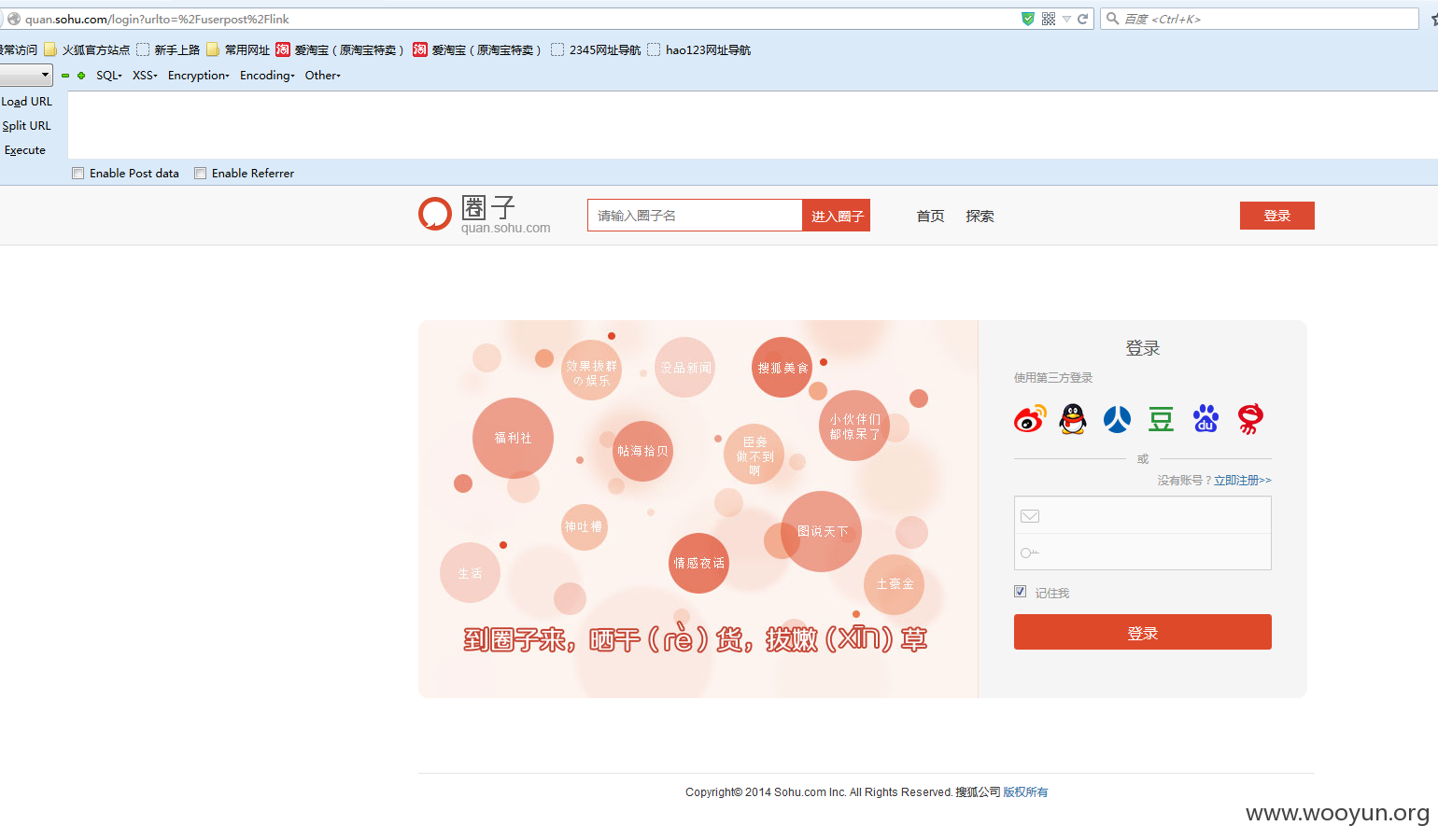This screenshot has height=840, width=1438.
Task: Log in with Renren icon
Action: 1117,419
